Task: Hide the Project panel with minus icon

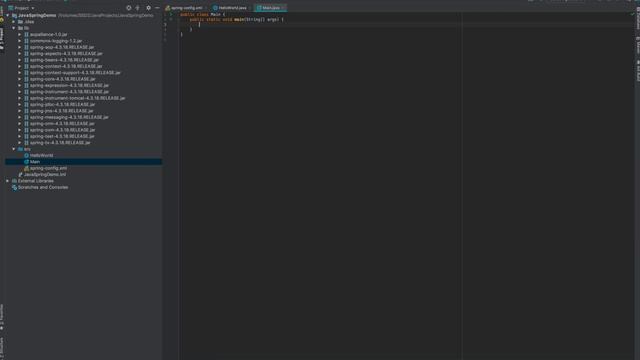Action: pyautogui.click(x=157, y=8)
